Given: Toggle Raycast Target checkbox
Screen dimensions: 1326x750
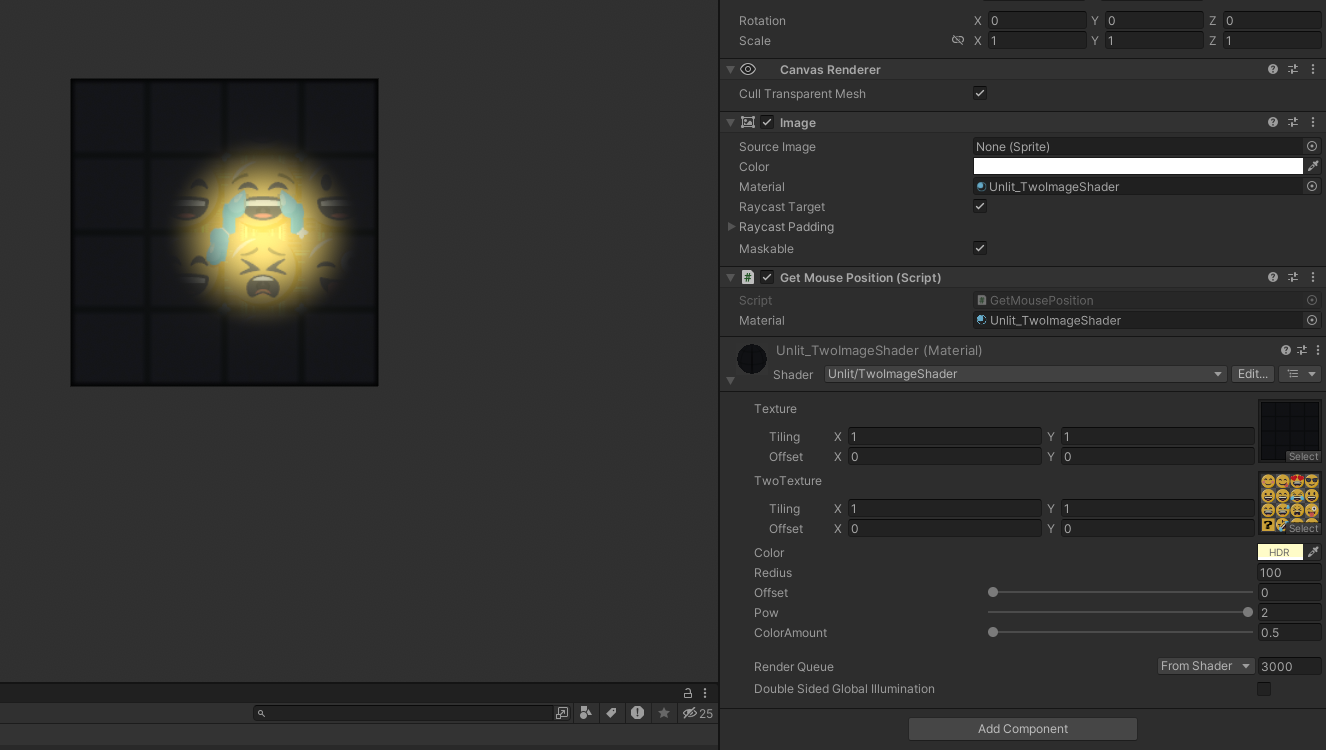Looking at the screenshot, I should pos(980,206).
